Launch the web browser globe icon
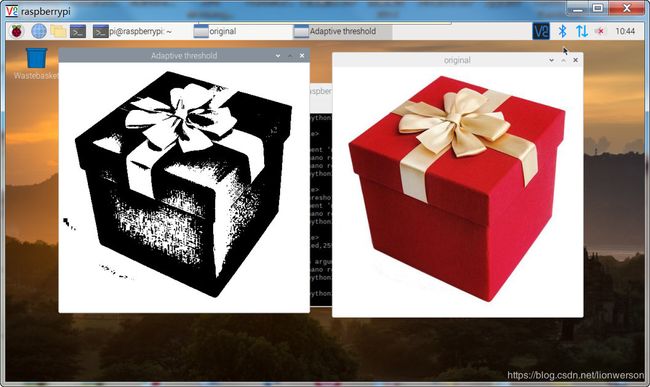Viewport: 650px width, 387px height. pos(39,31)
